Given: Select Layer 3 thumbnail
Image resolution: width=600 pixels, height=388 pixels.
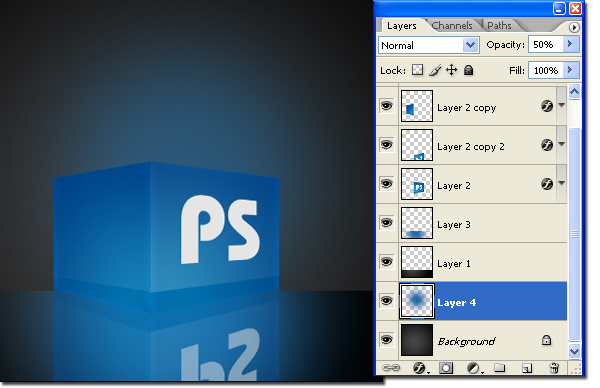Looking at the screenshot, I should coord(417,223).
